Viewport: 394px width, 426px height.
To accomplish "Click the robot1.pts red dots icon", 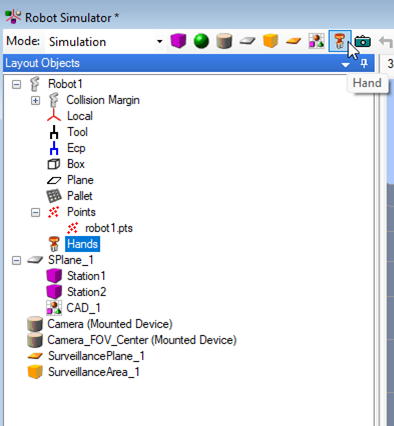I will [x=73, y=228].
